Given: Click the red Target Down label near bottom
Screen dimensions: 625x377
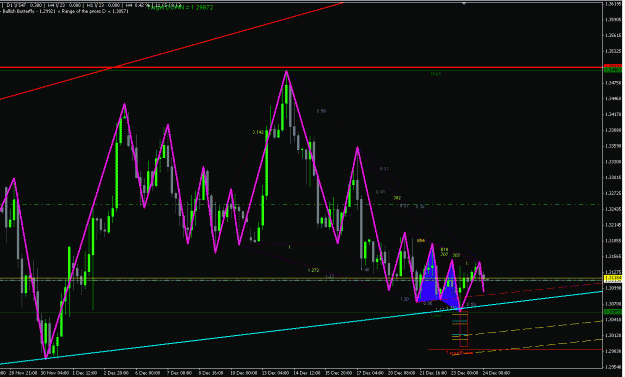Looking at the screenshot, I should [459, 353].
